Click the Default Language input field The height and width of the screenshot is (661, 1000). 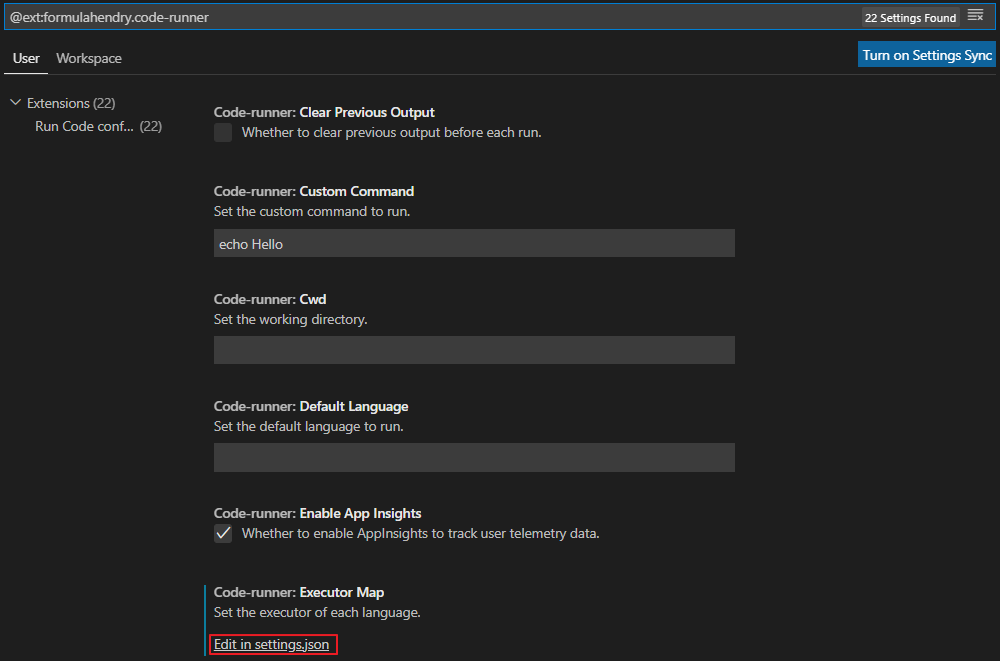[474, 457]
